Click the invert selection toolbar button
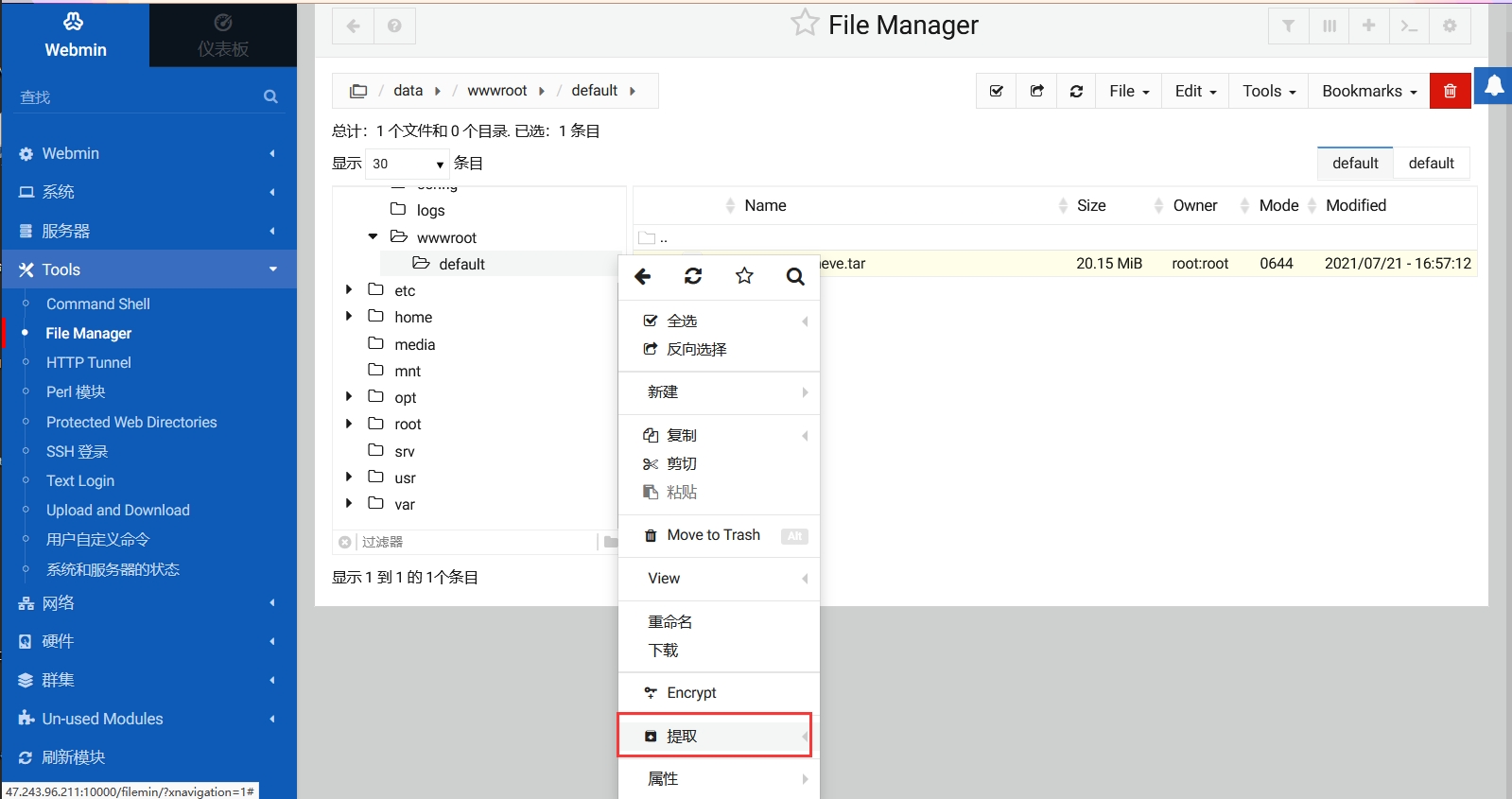Screen dimensions: 1512x799 (1036, 91)
